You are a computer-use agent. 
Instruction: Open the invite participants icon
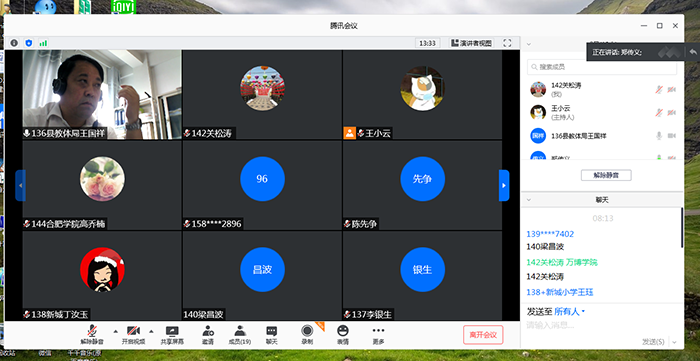click(208, 331)
